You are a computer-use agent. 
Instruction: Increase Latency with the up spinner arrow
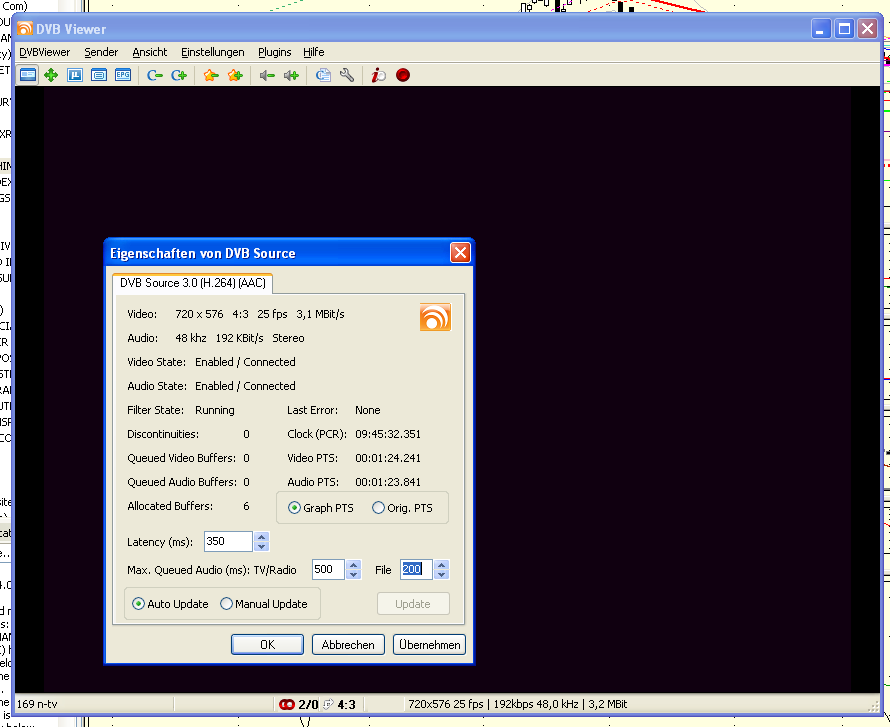pos(262,536)
